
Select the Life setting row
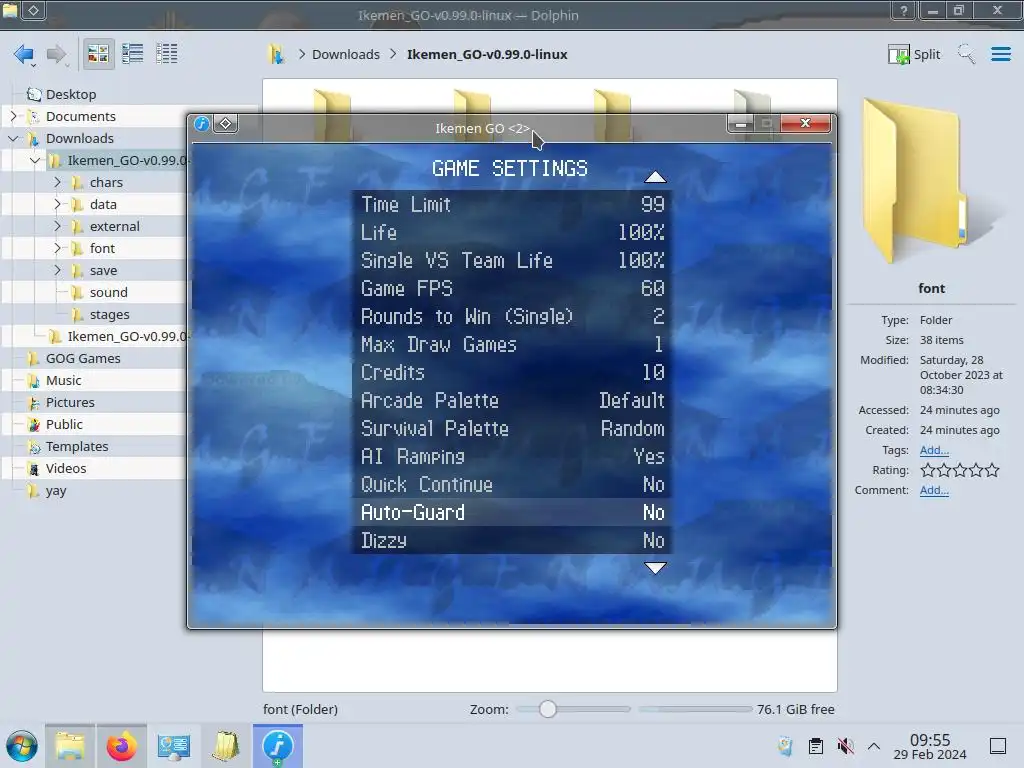pos(512,232)
